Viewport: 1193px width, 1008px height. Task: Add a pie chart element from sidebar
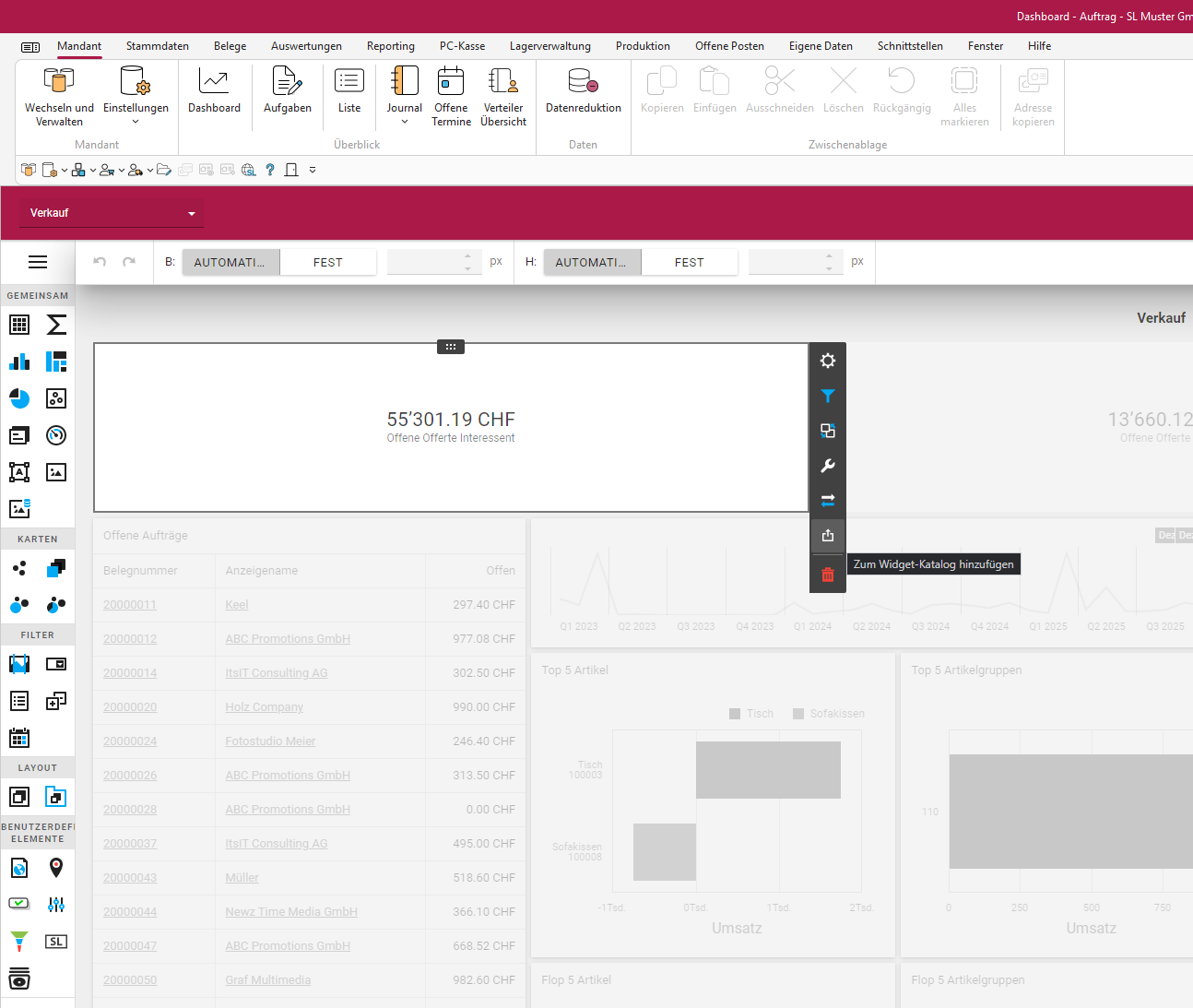pyautogui.click(x=19, y=398)
